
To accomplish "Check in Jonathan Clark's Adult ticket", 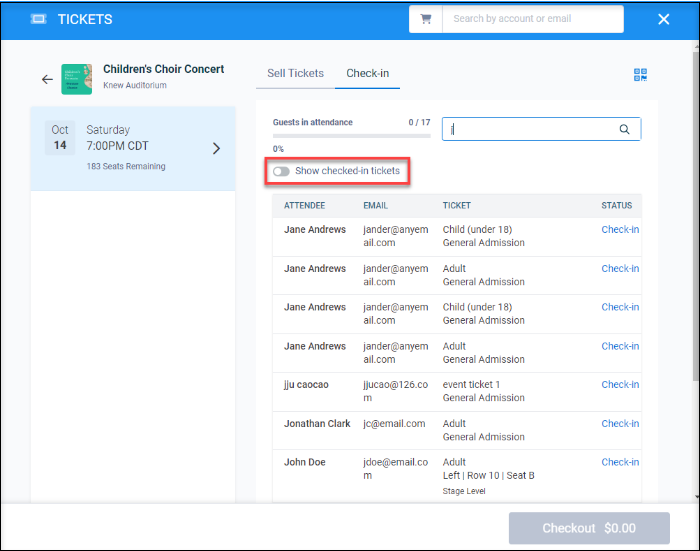I will (620, 423).
